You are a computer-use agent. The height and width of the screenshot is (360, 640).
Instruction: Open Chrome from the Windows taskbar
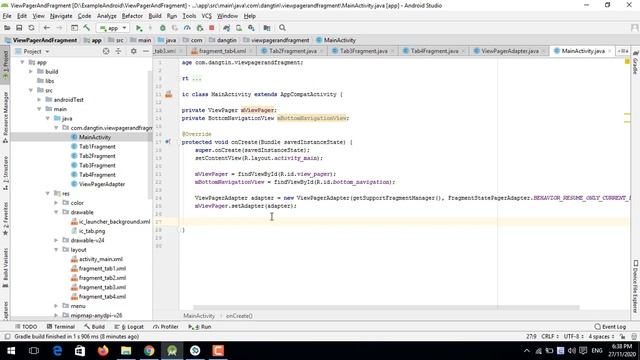tap(149, 351)
